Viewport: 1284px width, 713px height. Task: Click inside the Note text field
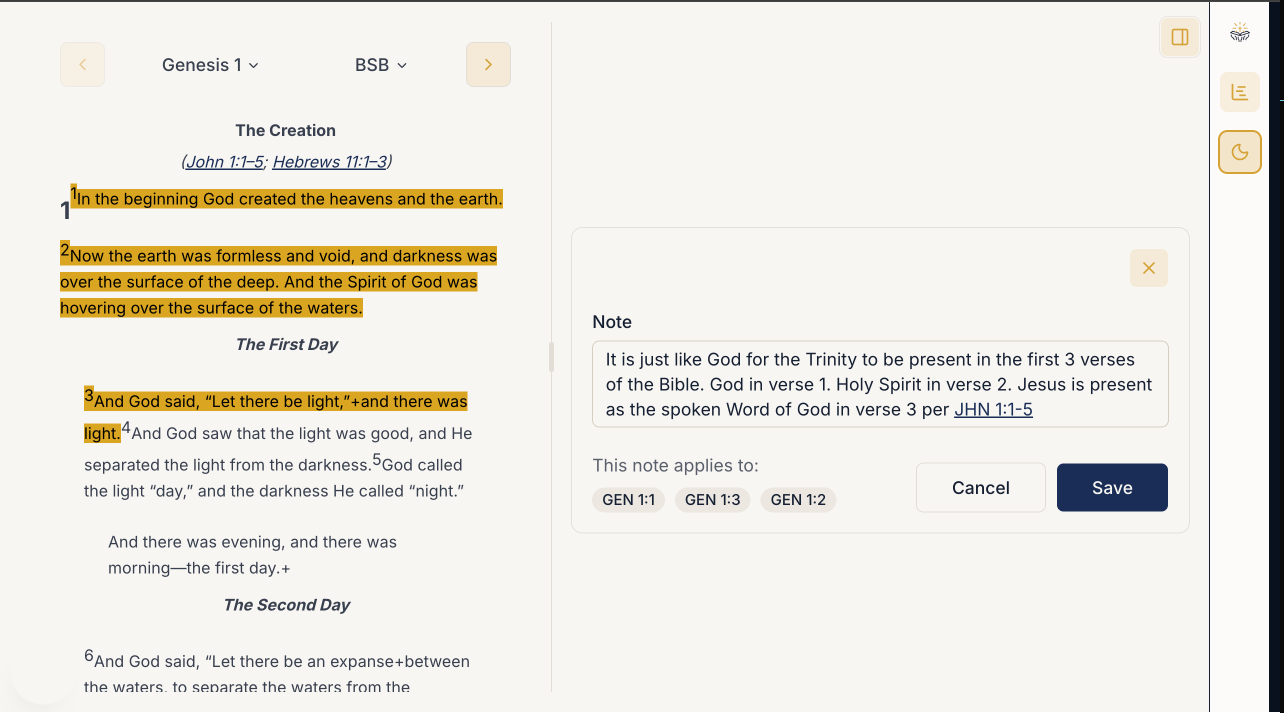(880, 384)
